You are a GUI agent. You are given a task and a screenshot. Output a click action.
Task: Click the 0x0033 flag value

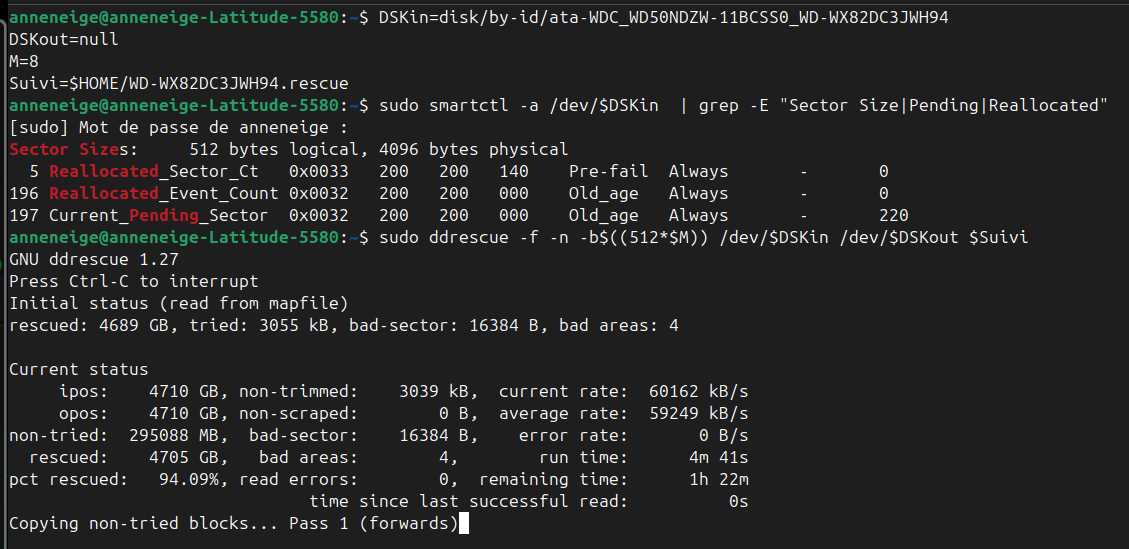pyautogui.click(x=319, y=171)
